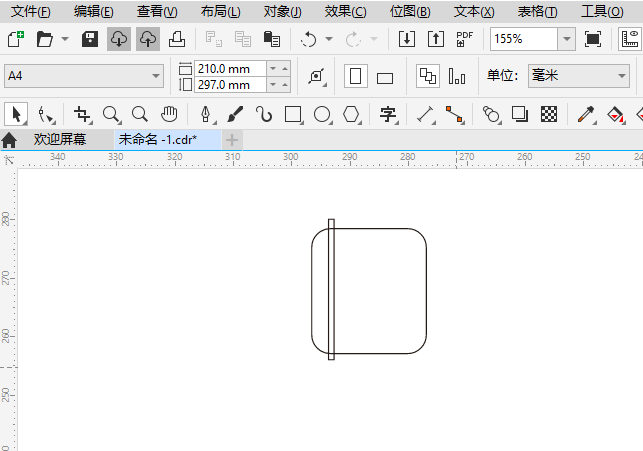Select the curve drawing tool
643x451 pixels.
point(264,114)
